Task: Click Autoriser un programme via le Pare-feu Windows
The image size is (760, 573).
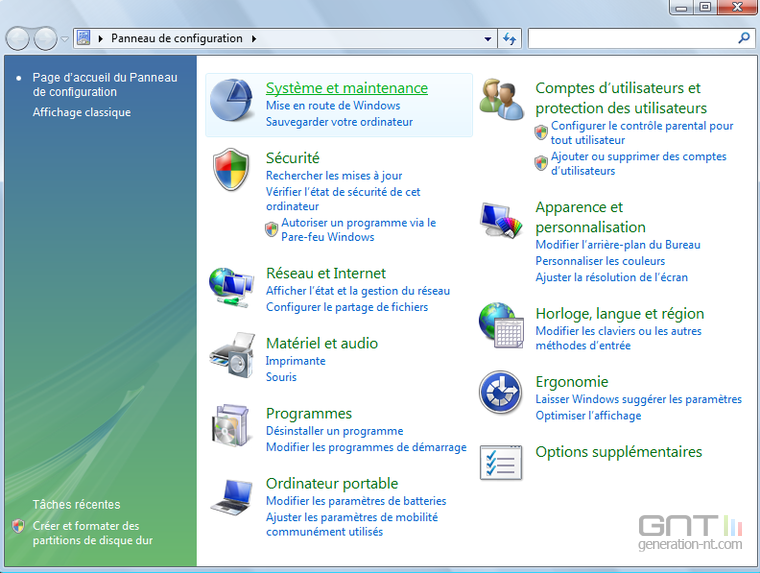Action: pos(359,230)
